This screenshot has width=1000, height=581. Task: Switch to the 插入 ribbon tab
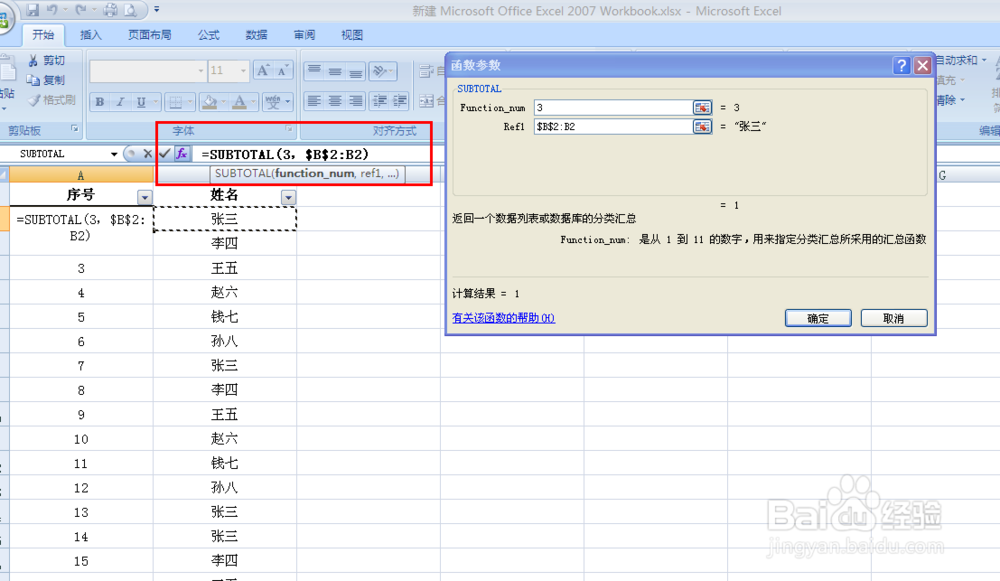(91, 35)
